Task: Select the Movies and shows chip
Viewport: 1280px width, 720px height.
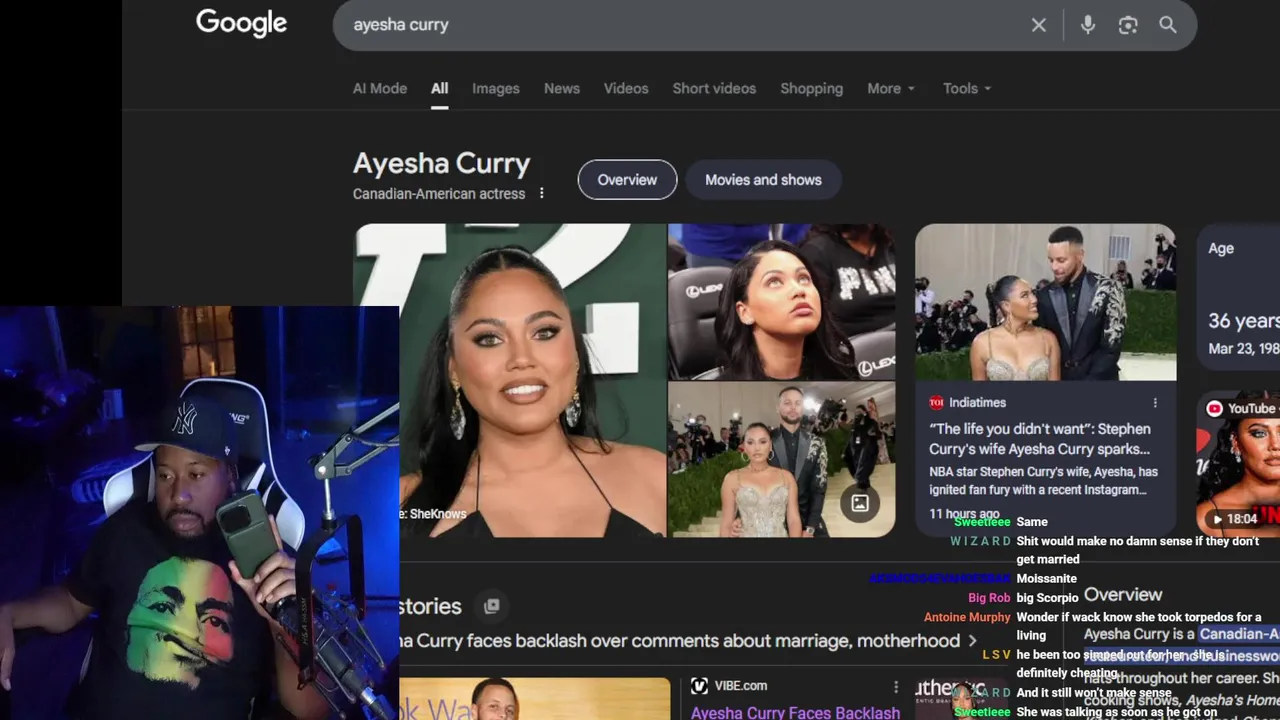Action: click(x=763, y=180)
